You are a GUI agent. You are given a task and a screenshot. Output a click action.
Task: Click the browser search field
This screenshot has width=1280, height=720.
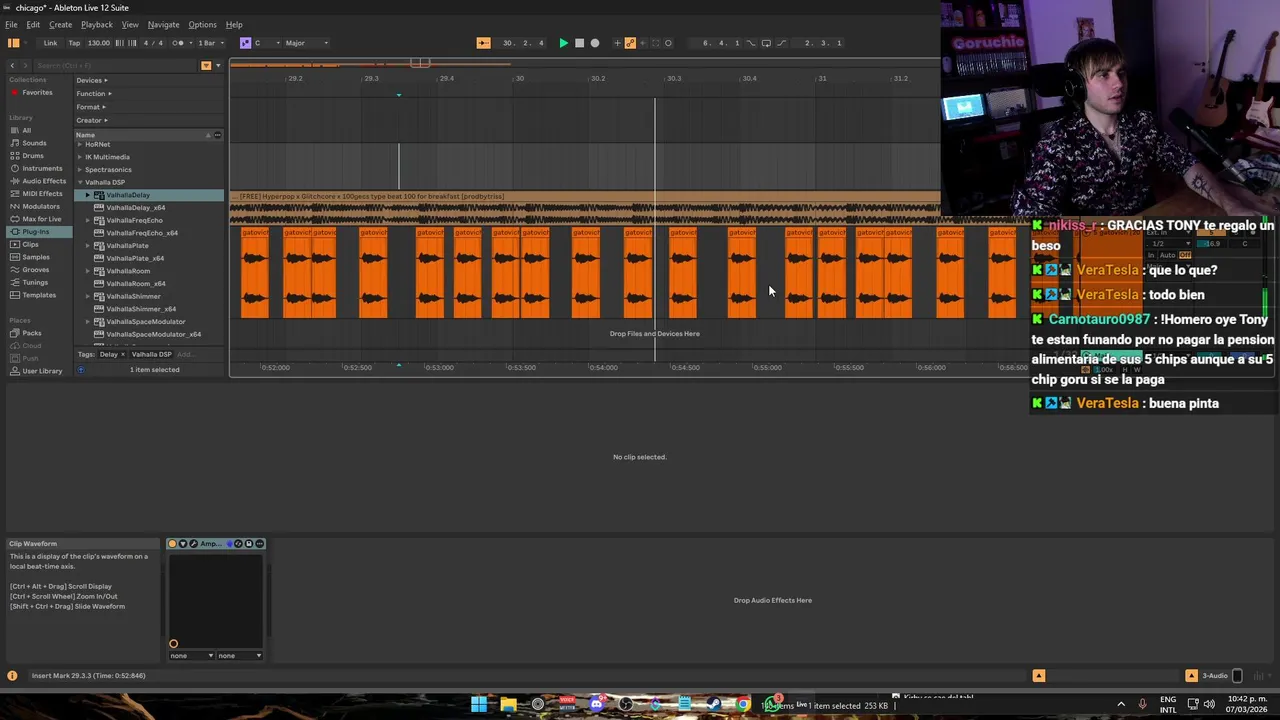pos(115,65)
